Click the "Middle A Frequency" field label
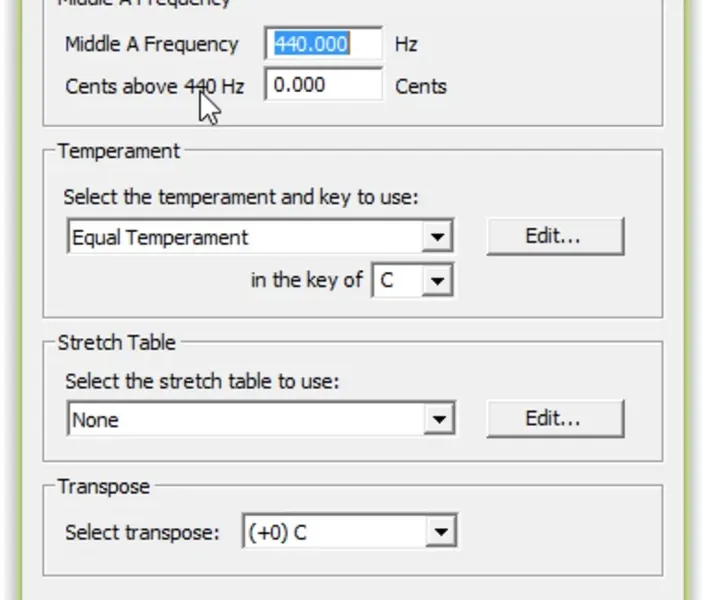The image size is (704, 600). [151, 44]
